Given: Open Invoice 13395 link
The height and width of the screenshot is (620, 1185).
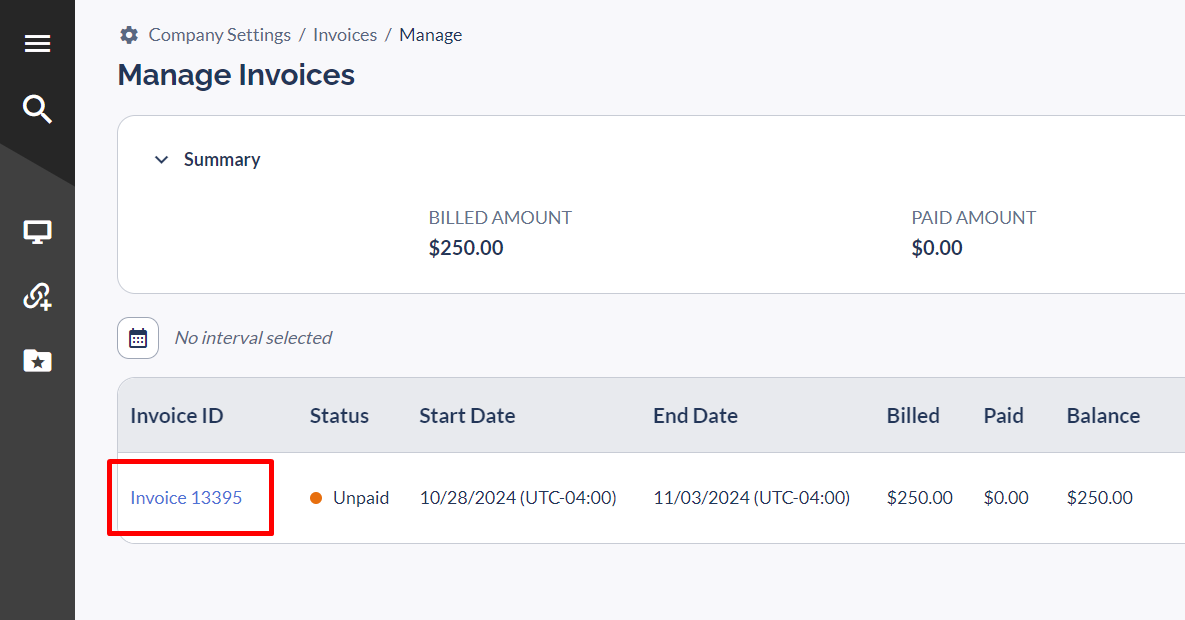Looking at the screenshot, I should coord(186,497).
